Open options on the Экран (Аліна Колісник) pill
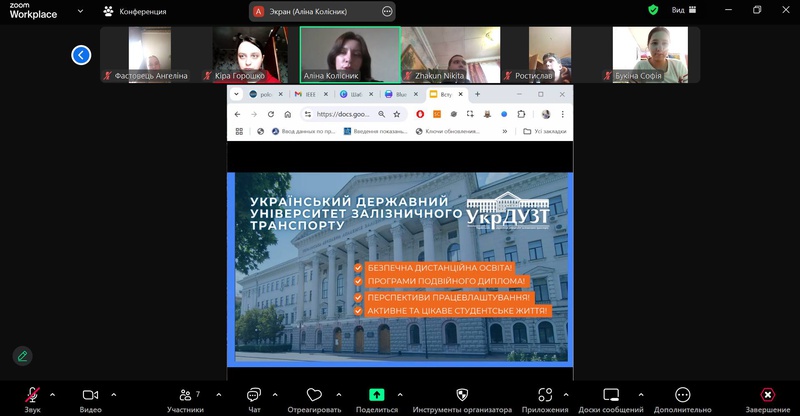800x416 pixels. (387, 11)
